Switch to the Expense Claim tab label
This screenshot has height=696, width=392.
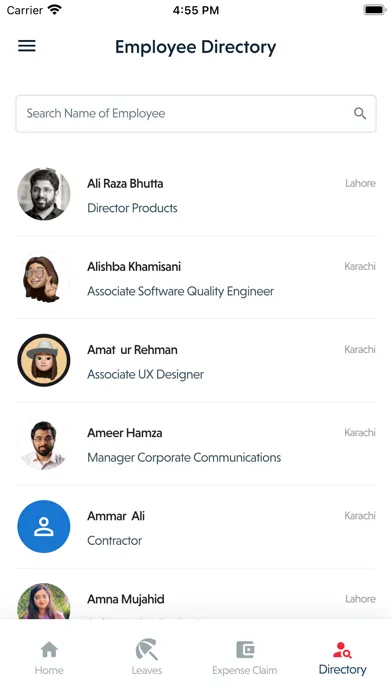pos(245,670)
